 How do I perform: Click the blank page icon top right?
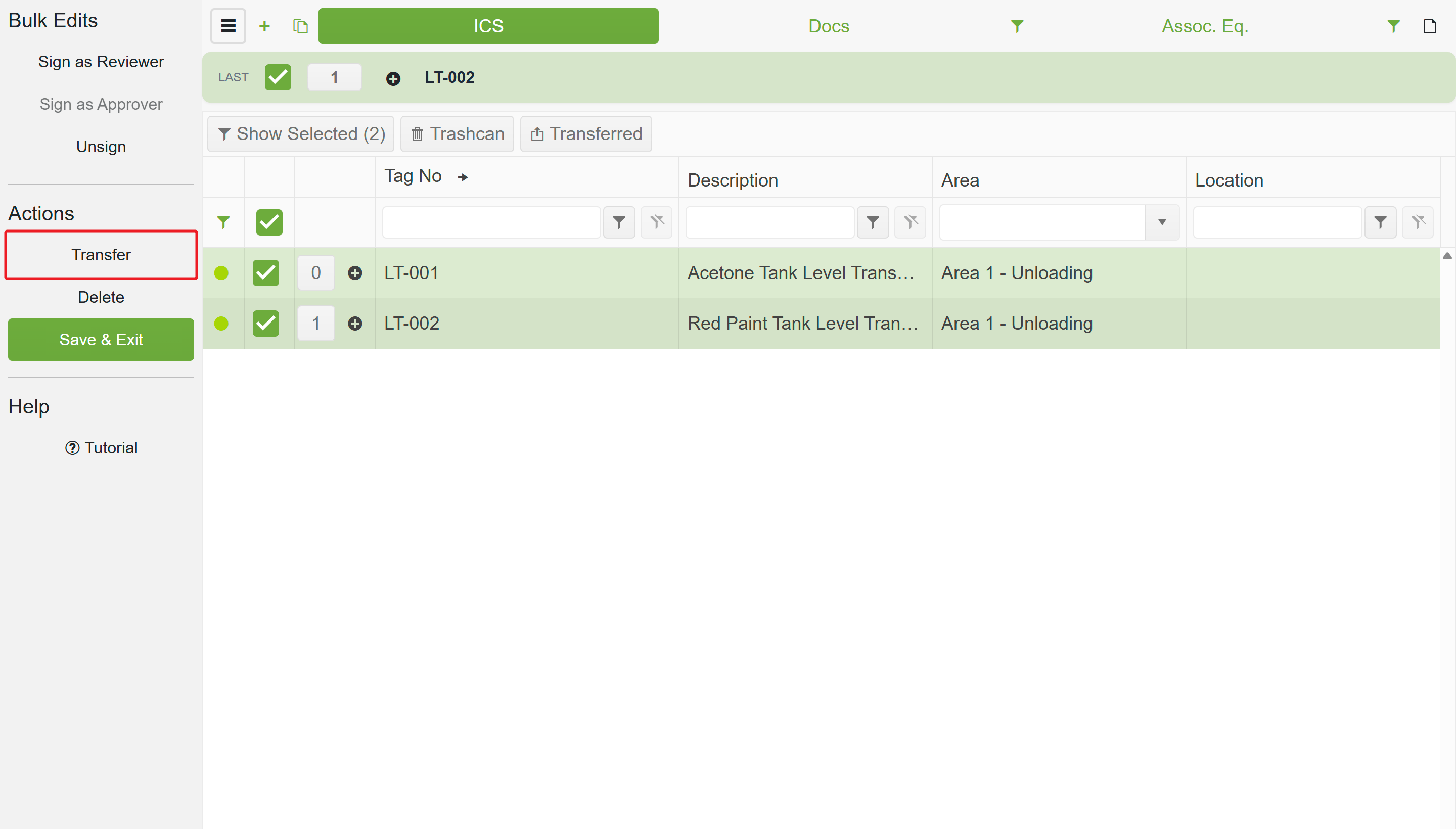(x=1429, y=26)
